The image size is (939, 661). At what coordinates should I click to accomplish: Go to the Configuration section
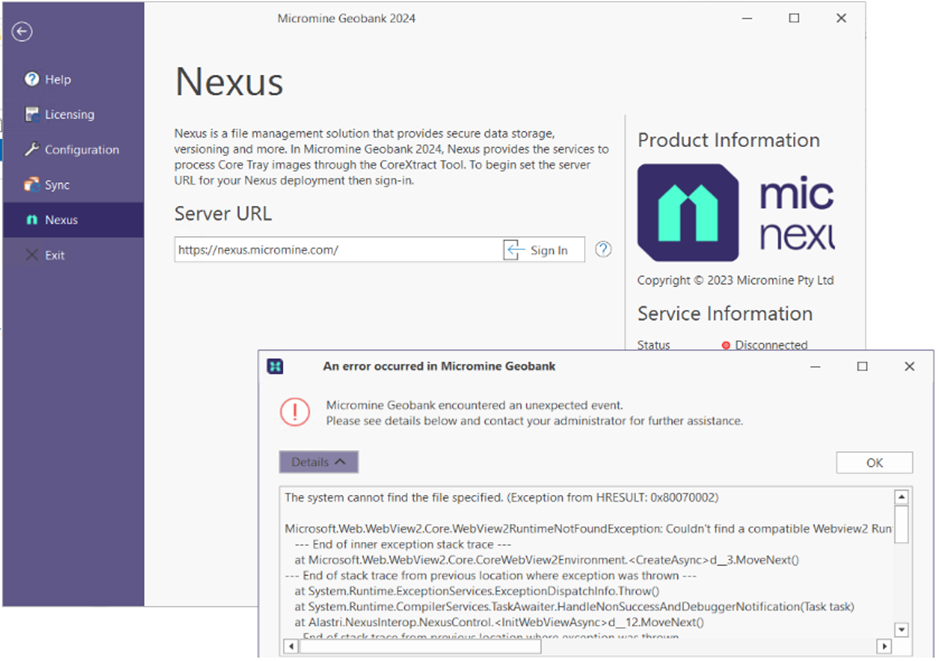pos(81,150)
